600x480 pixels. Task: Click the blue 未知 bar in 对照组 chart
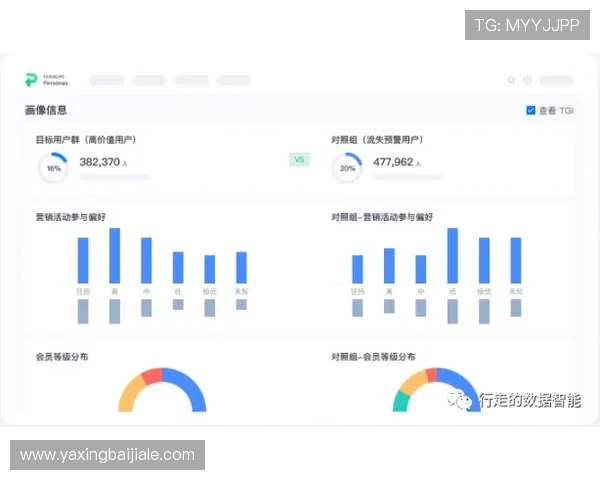[516, 260]
